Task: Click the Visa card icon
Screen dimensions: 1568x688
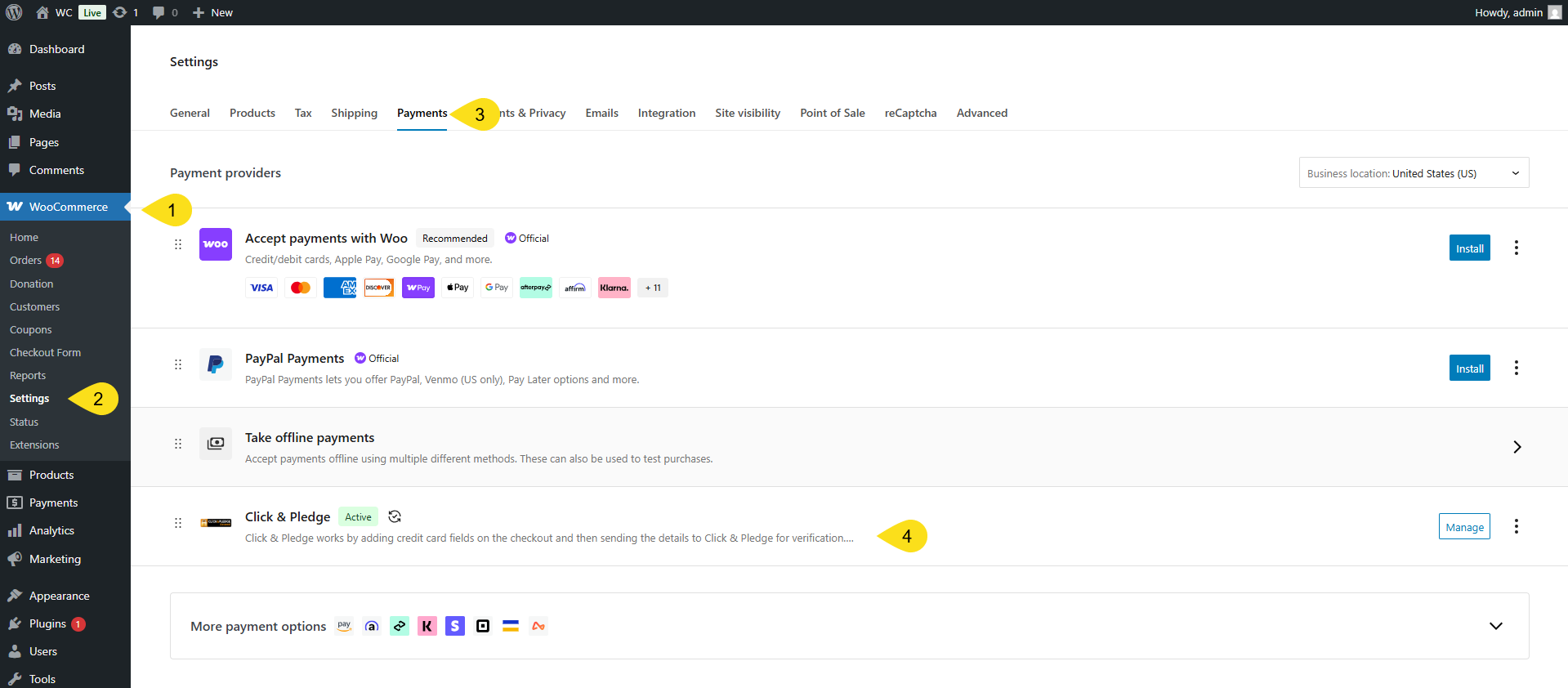Action: [x=261, y=288]
